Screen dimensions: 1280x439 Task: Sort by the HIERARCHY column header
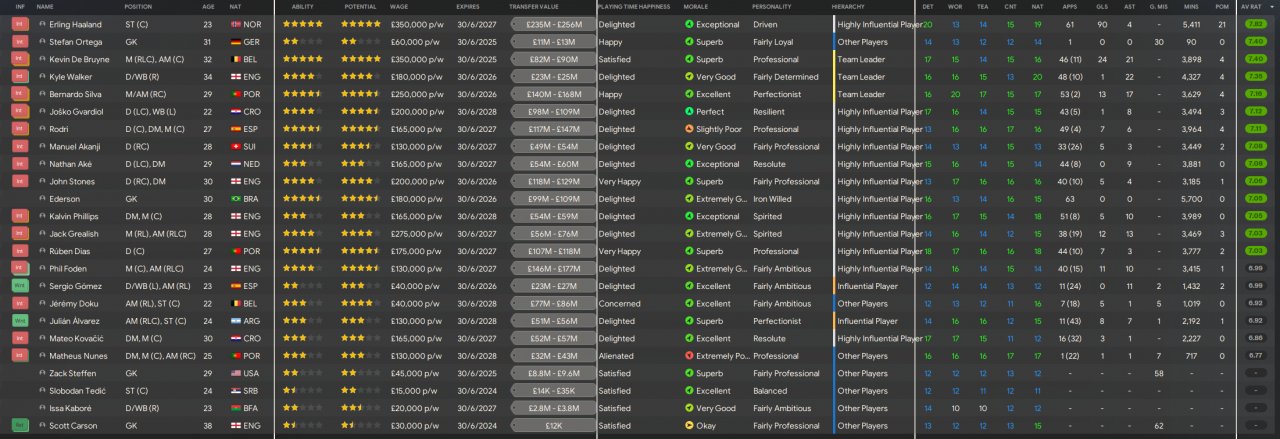pyautogui.click(x=848, y=7)
